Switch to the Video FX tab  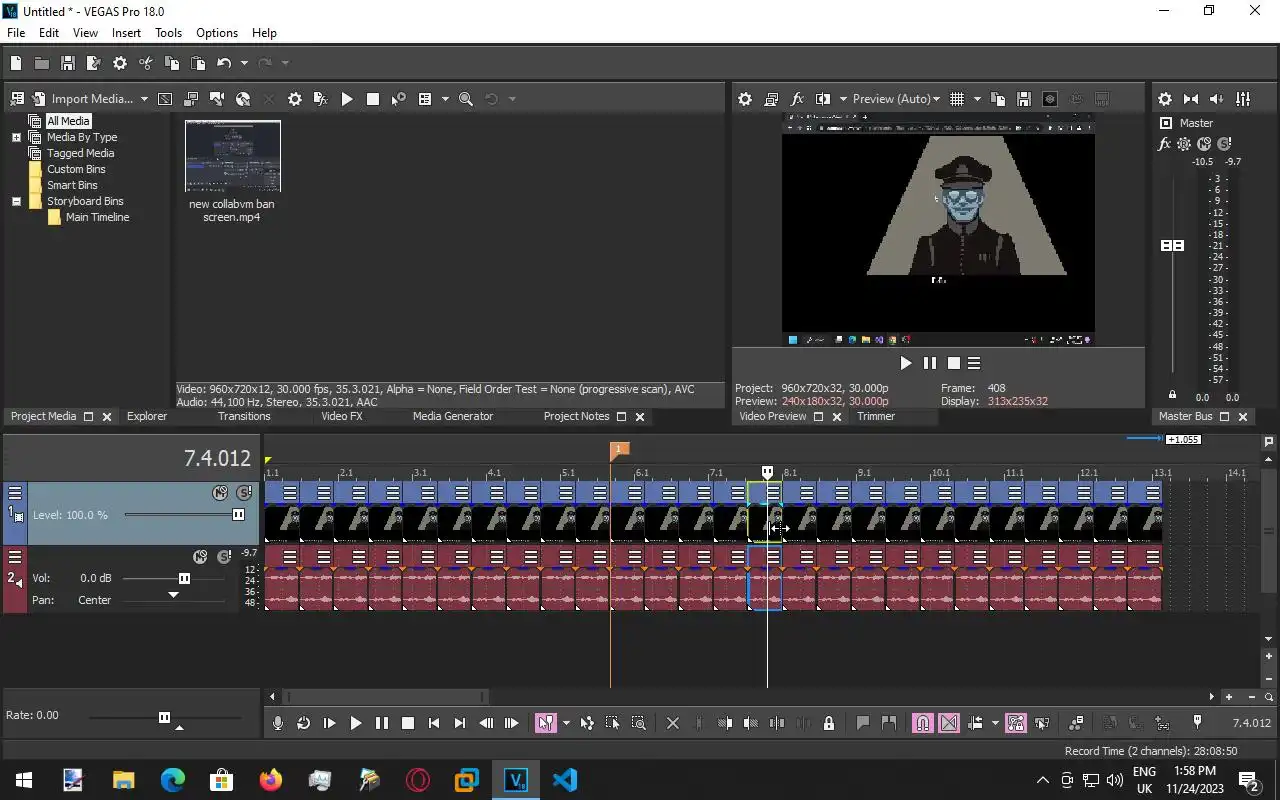(341, 416)
